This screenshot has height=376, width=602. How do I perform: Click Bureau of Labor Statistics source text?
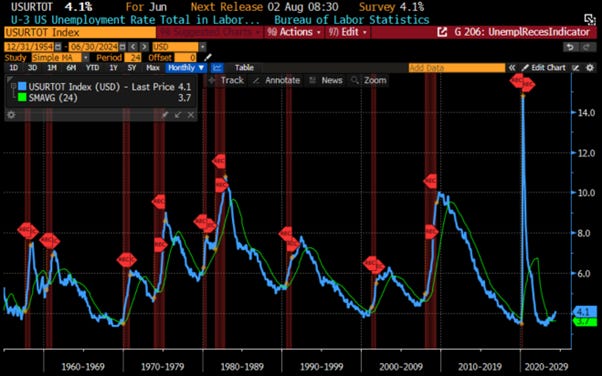click(x=352, y=20)
